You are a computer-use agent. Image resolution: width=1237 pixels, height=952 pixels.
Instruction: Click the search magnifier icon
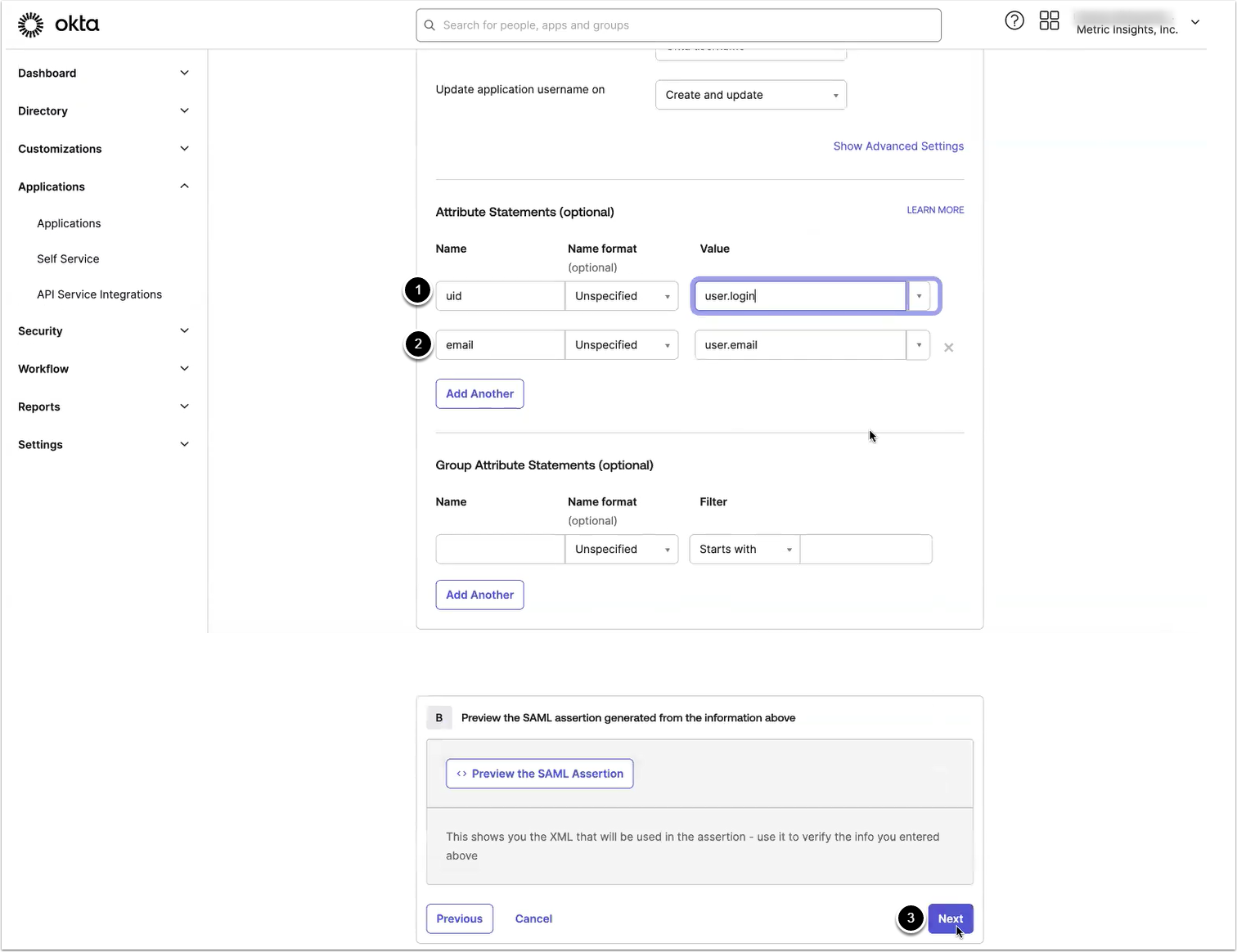430,25
